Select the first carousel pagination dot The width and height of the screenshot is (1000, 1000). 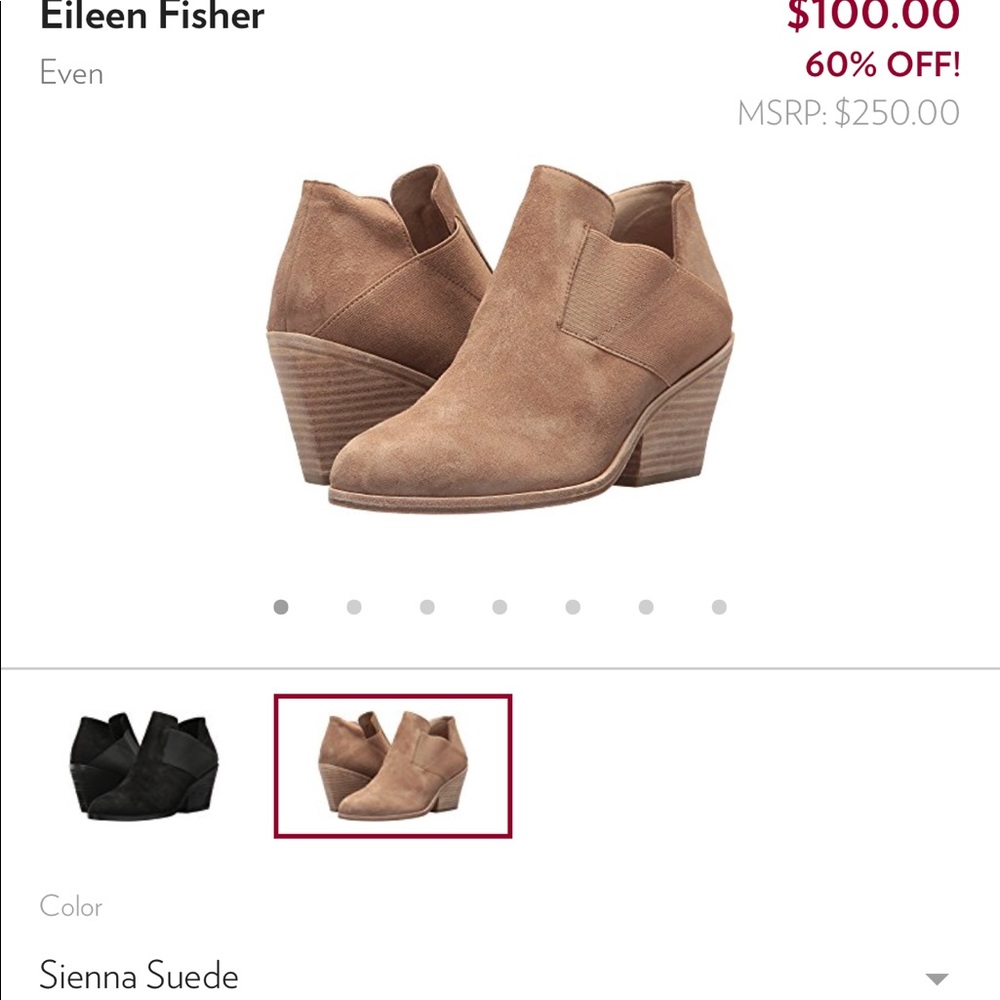point(281,605)
